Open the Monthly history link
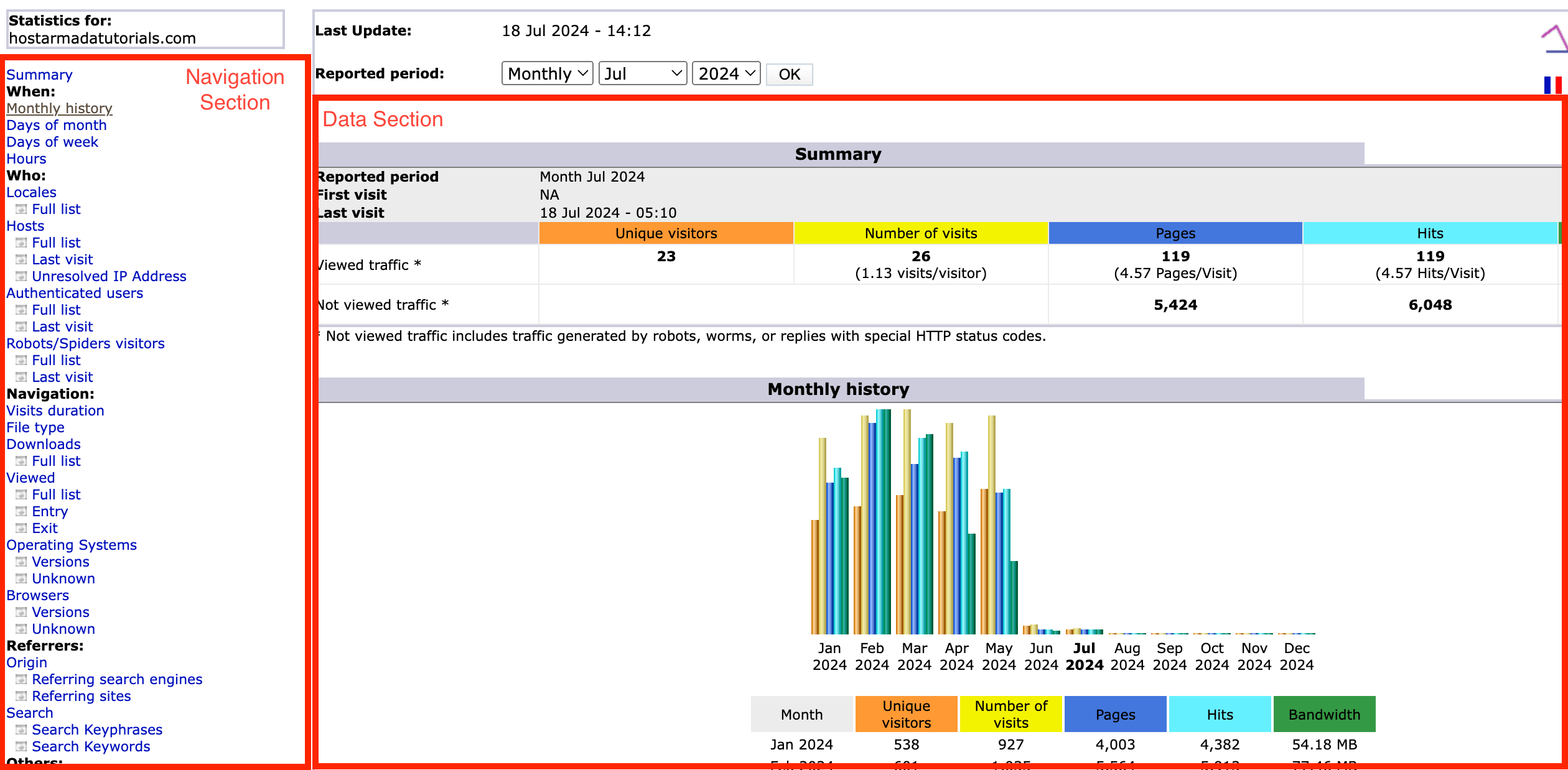Image resolution: width=1568 pixels, height=770 pixels. 59,108
